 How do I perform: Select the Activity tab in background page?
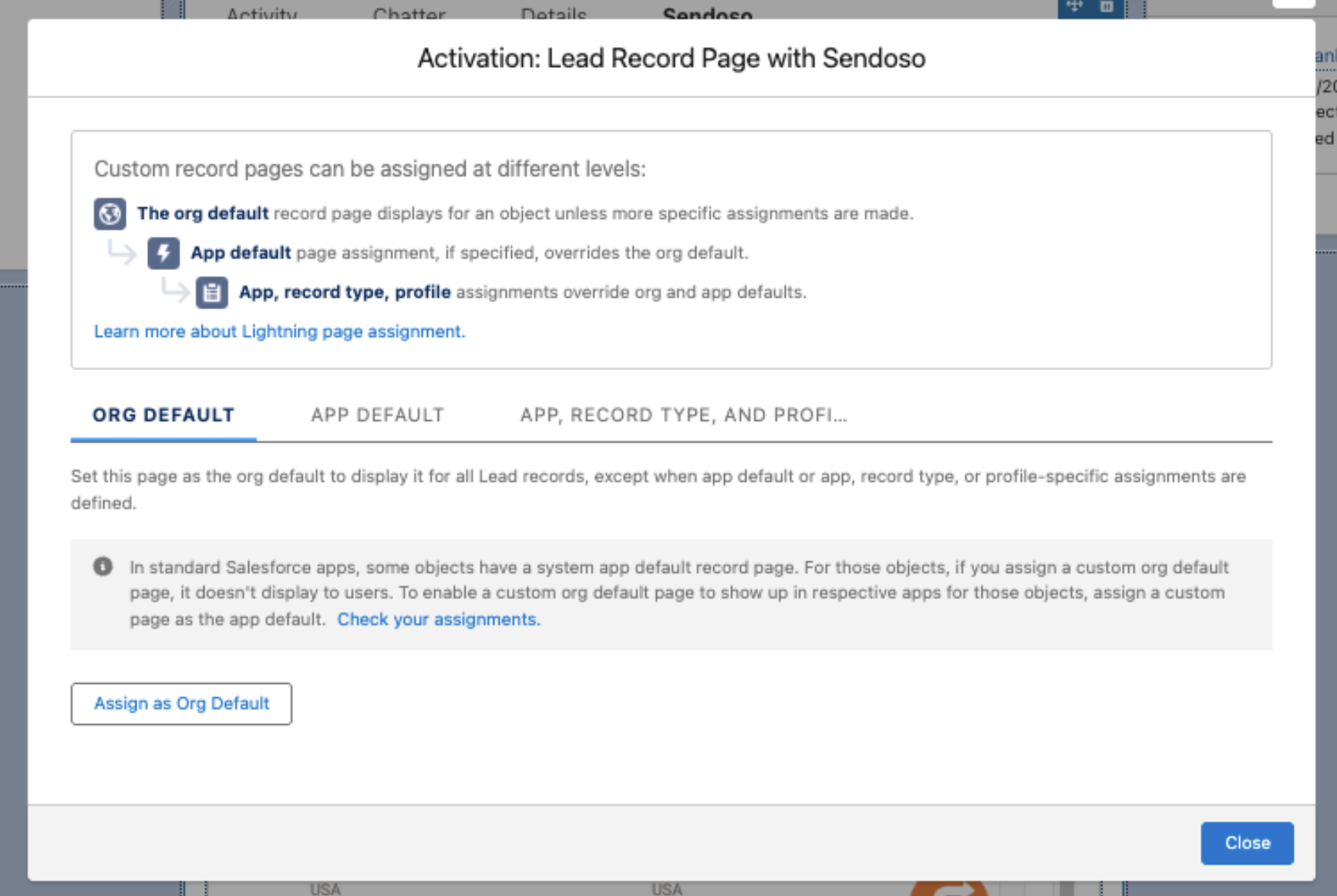point(261,13)
